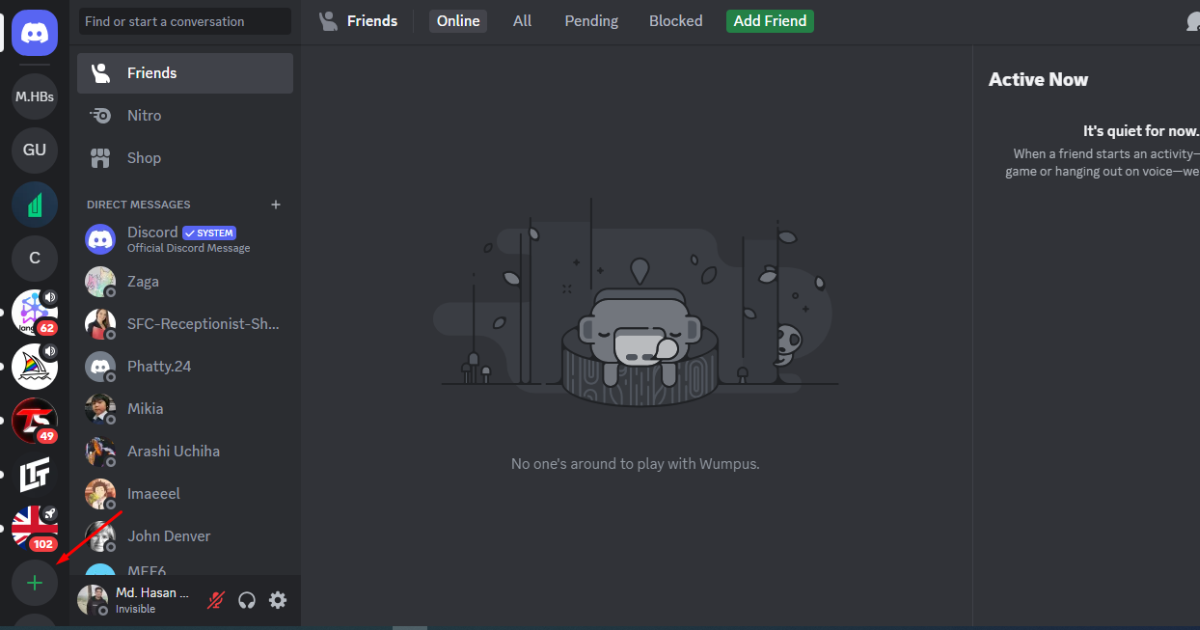
Task: Click the "It's quiet for now" text
Action: pyautogui.click(x=1140, y=131)
